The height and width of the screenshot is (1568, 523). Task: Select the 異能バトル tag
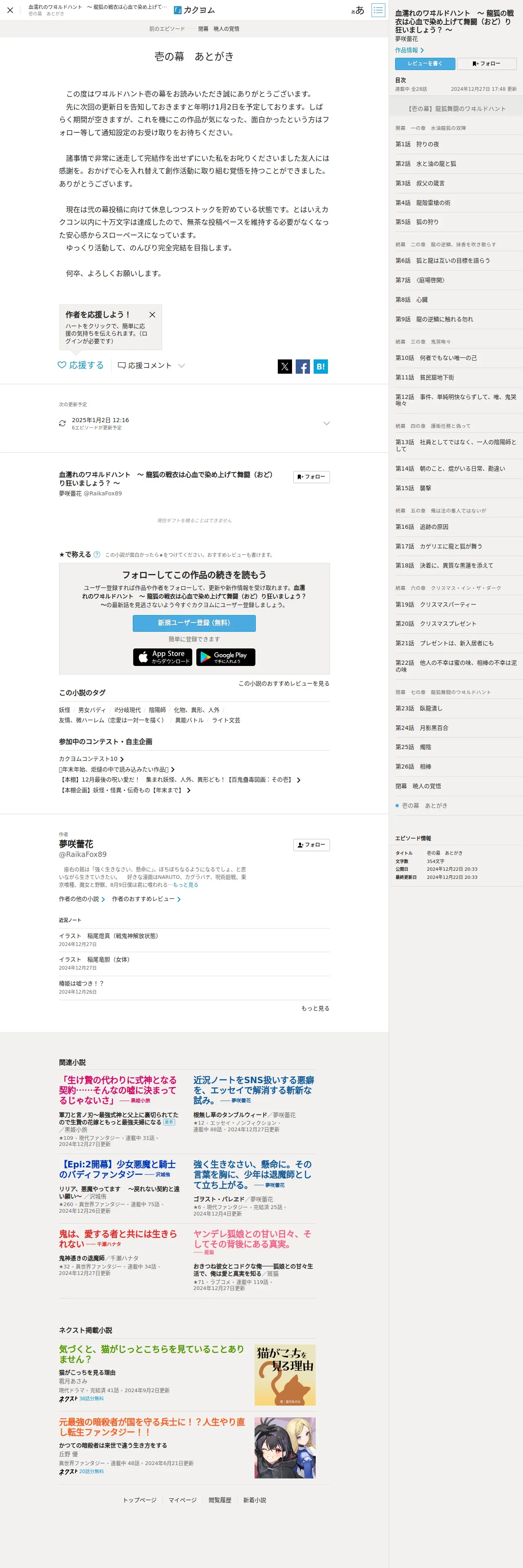point(189,720)
